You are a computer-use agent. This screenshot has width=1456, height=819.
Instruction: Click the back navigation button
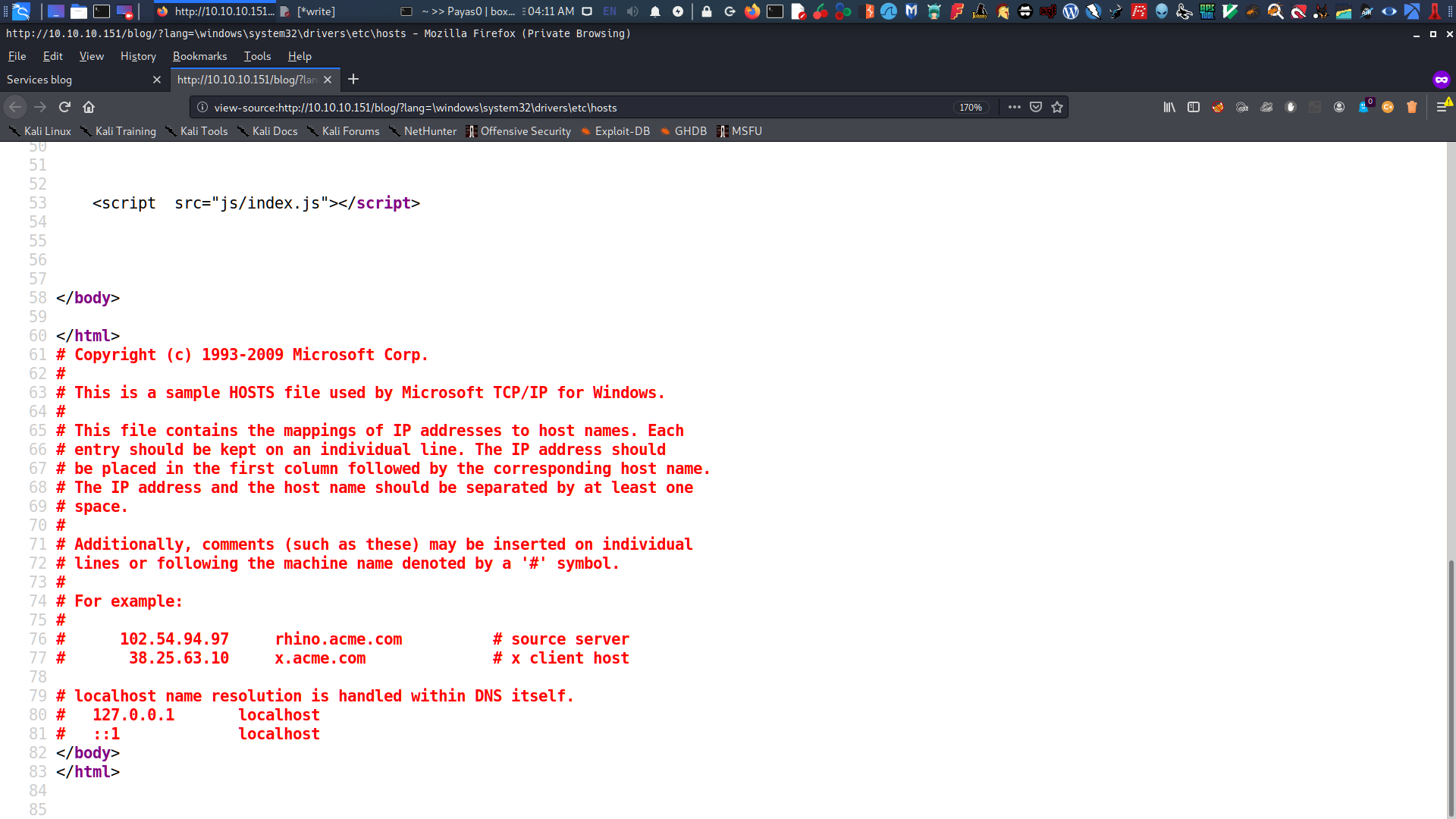click(x=14, y=107)
